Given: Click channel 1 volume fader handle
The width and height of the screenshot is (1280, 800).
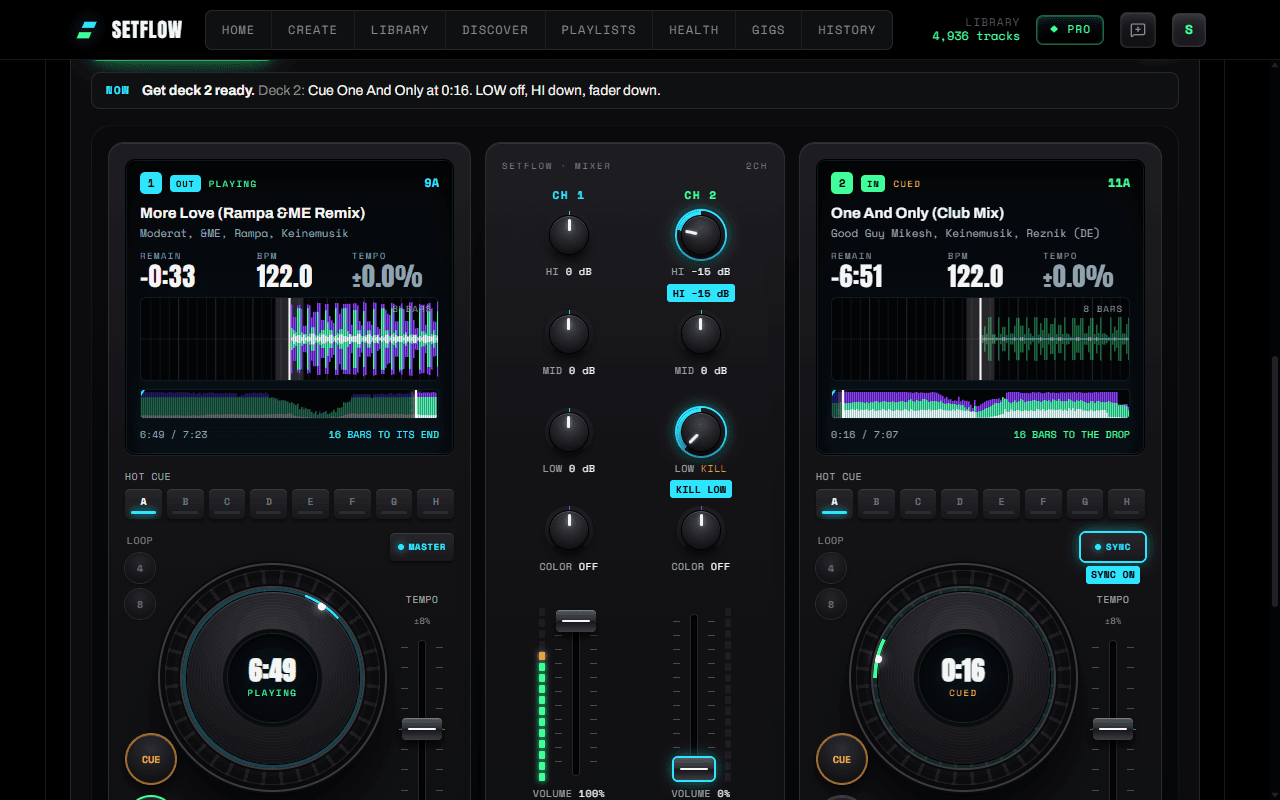Looking at the screenshot, I should [x=576, y=621].
